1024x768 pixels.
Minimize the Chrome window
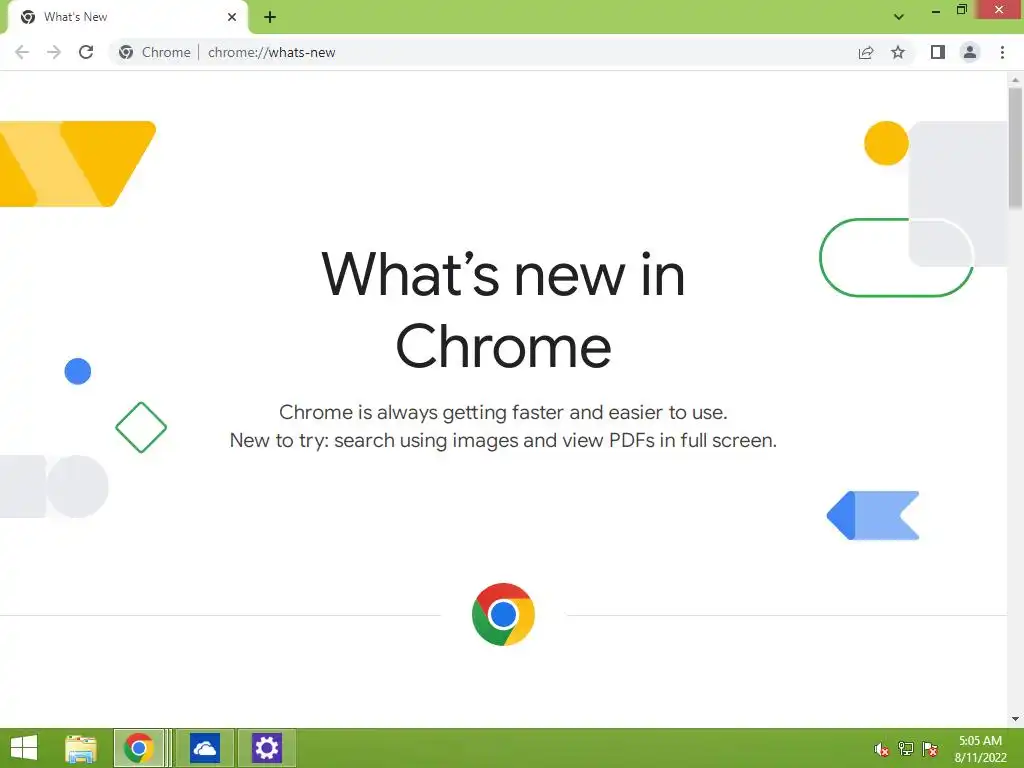point(936,10)
